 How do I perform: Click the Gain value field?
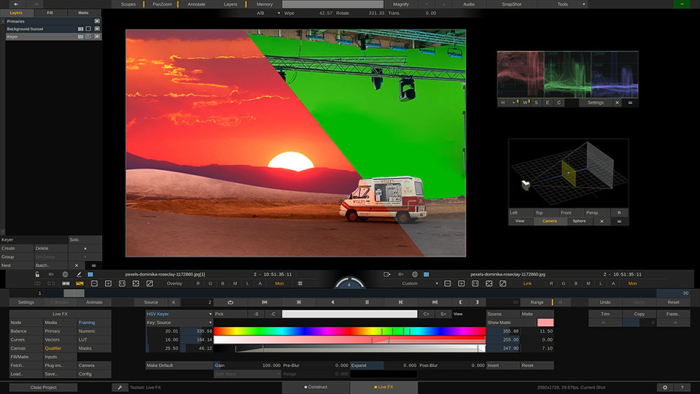click(x=247, y=365)
